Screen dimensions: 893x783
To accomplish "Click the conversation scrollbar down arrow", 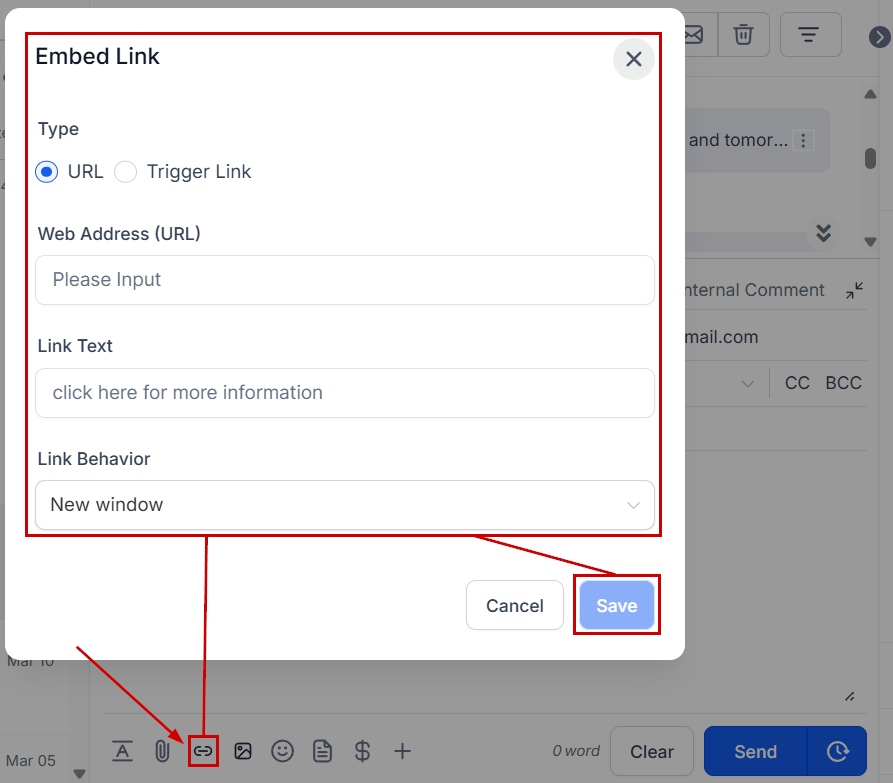I will 870,242.
